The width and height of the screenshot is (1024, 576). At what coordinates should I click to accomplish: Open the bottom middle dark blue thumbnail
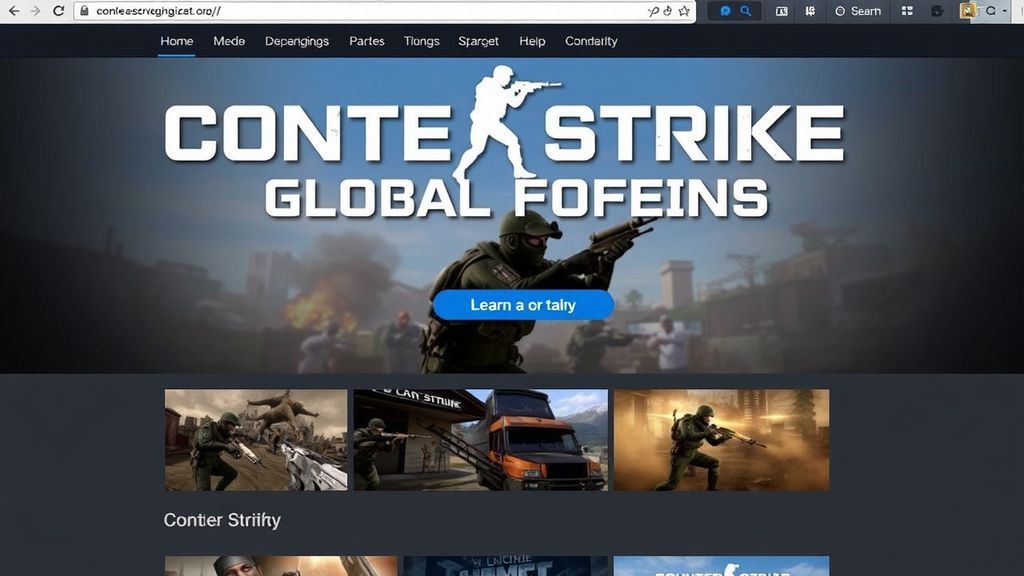[x=505, y=566]
